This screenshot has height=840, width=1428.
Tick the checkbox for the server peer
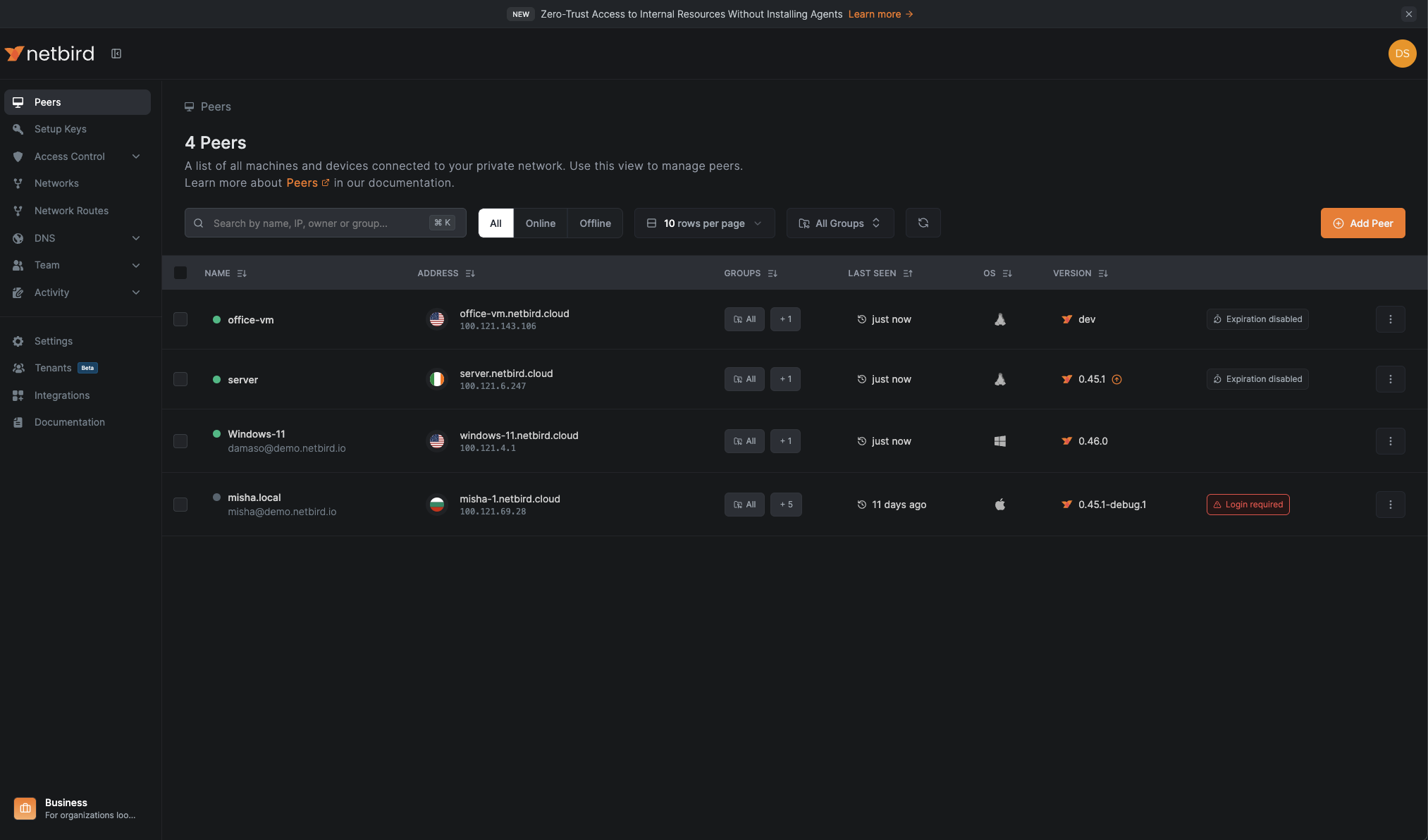180,379
